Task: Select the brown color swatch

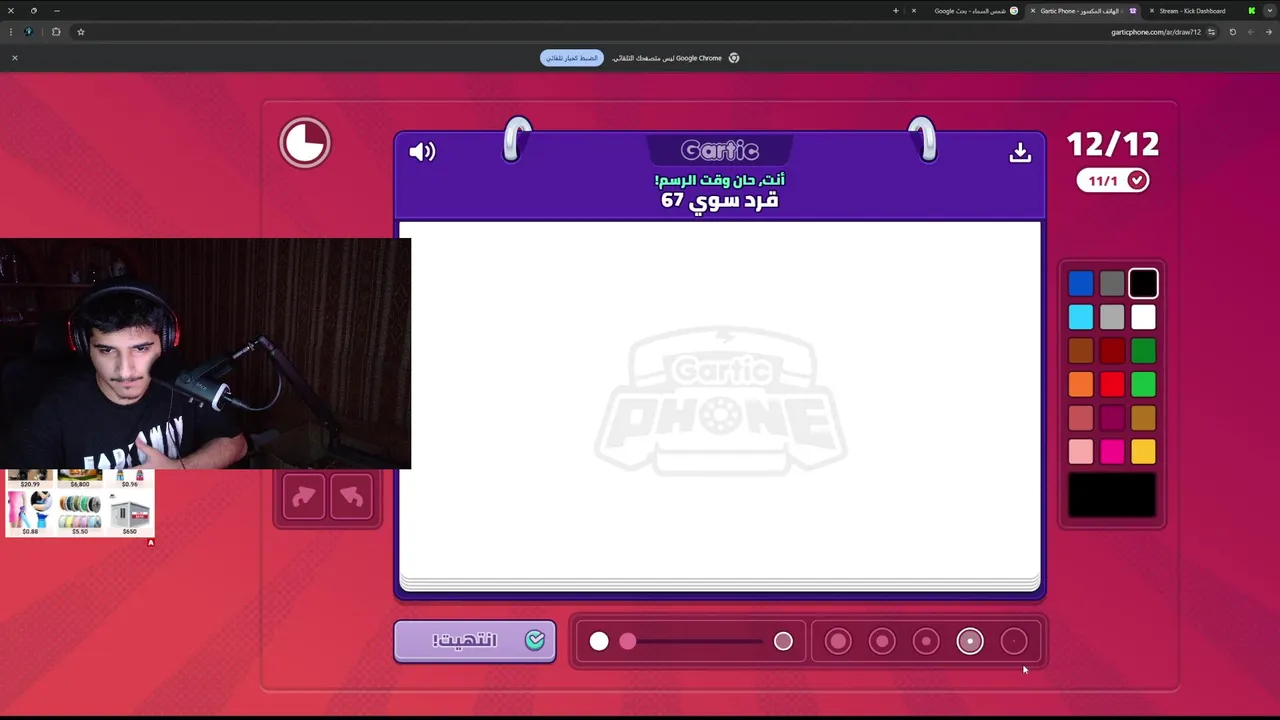Action: 1081,350
